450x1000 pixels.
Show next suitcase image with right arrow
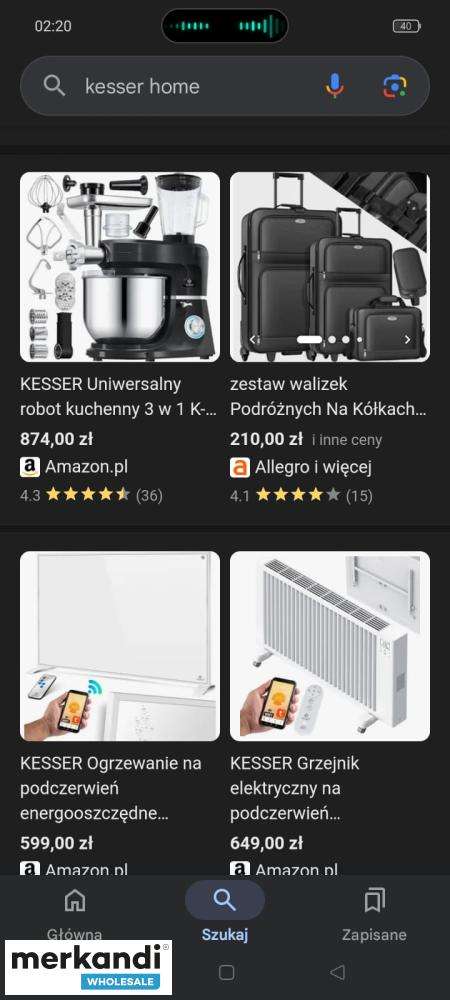pyautogui.click(x=408, y=340)
